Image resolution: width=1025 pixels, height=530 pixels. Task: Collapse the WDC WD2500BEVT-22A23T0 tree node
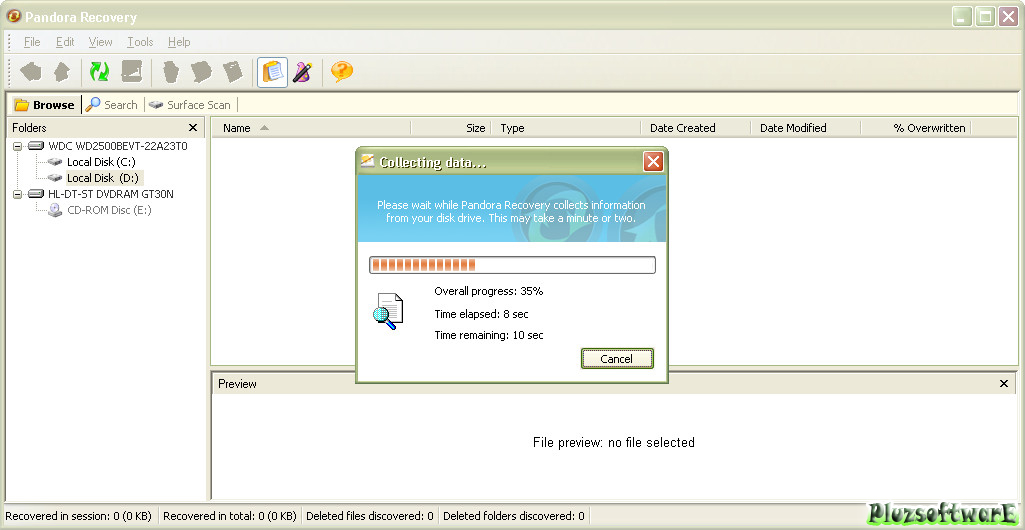point(17,146)
